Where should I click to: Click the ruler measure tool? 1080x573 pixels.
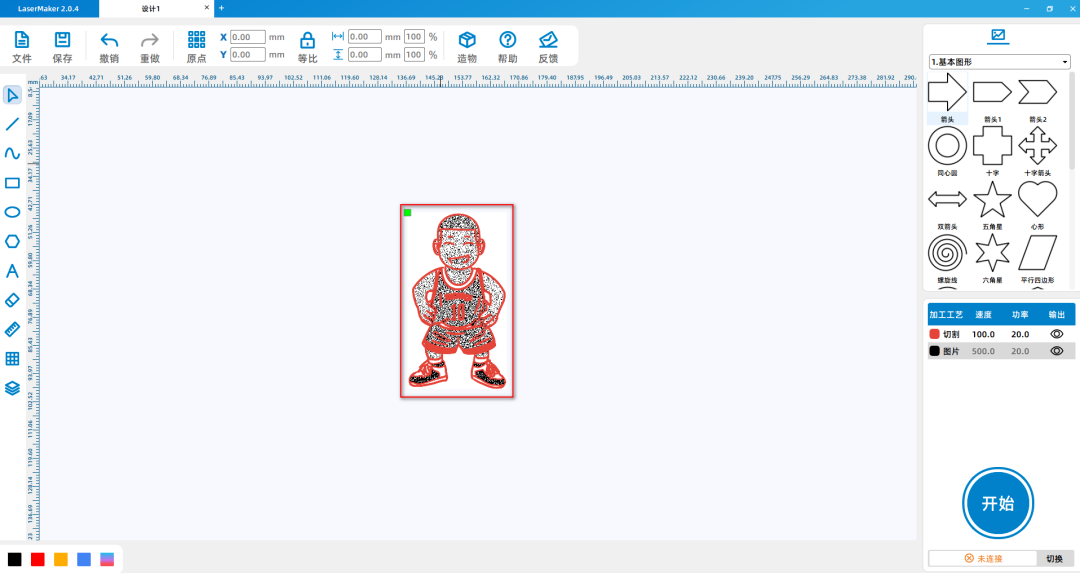tap(12, 329)
